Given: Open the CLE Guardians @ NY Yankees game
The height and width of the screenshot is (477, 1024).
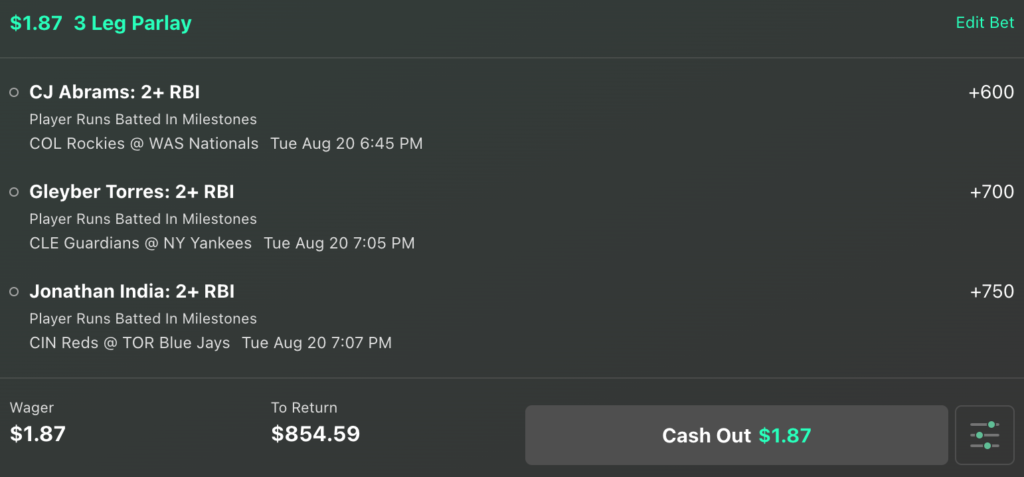Looking at the screenshot, I should pos(140,243).
